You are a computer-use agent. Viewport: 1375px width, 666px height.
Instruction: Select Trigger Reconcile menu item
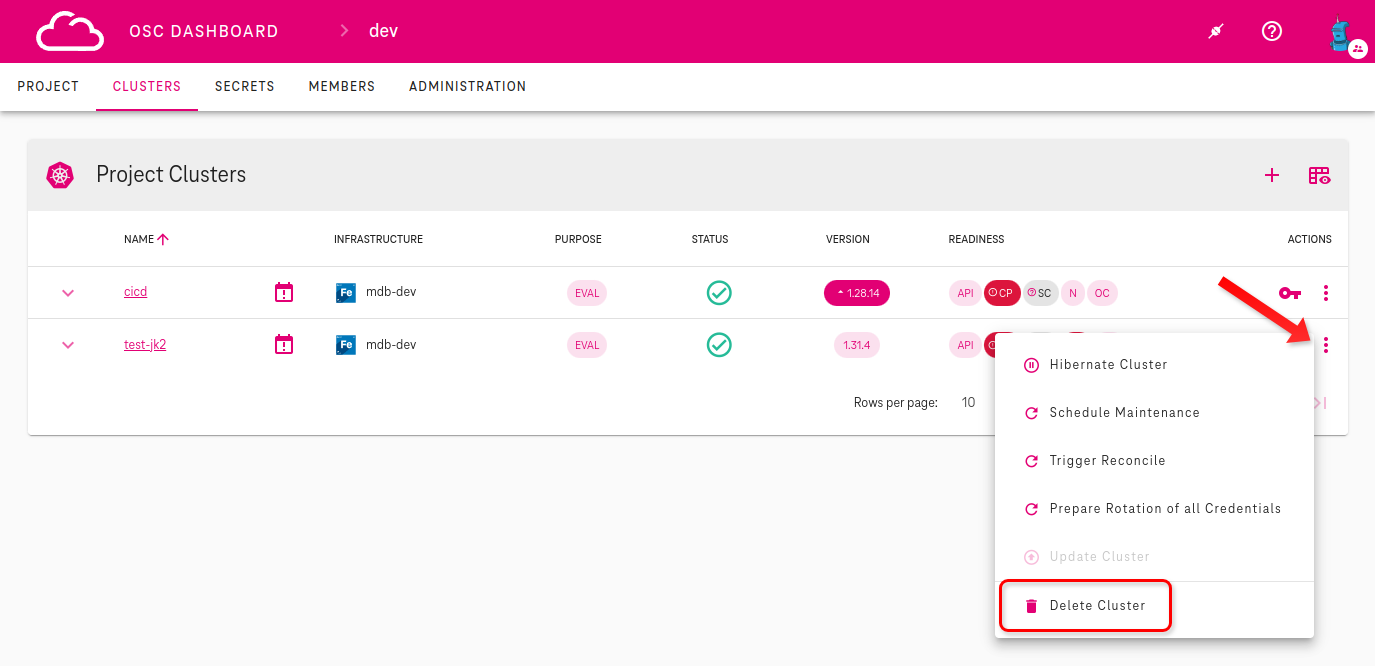point(1107,461)
